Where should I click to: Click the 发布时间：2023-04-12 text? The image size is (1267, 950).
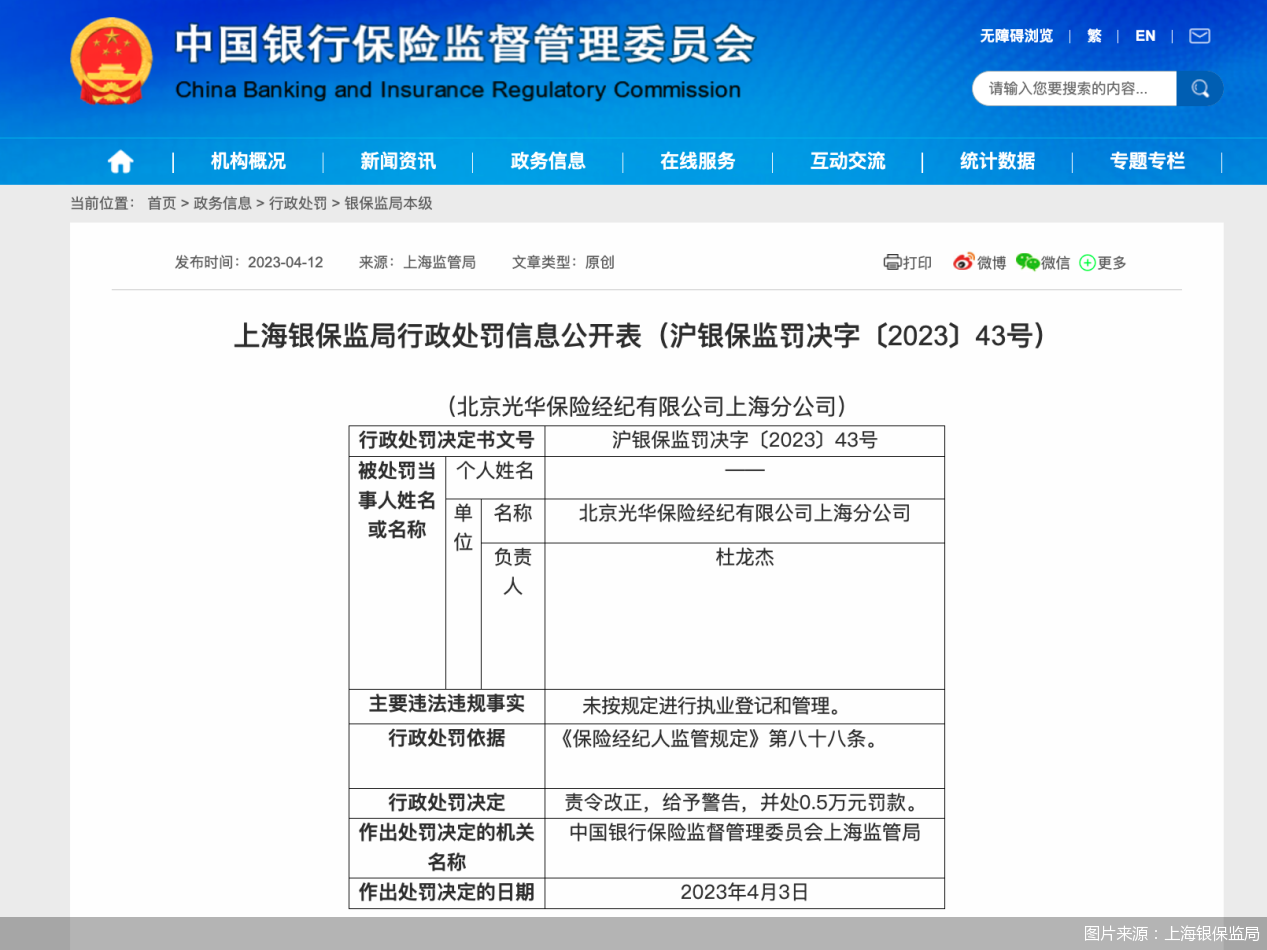[x=249, y=262]
